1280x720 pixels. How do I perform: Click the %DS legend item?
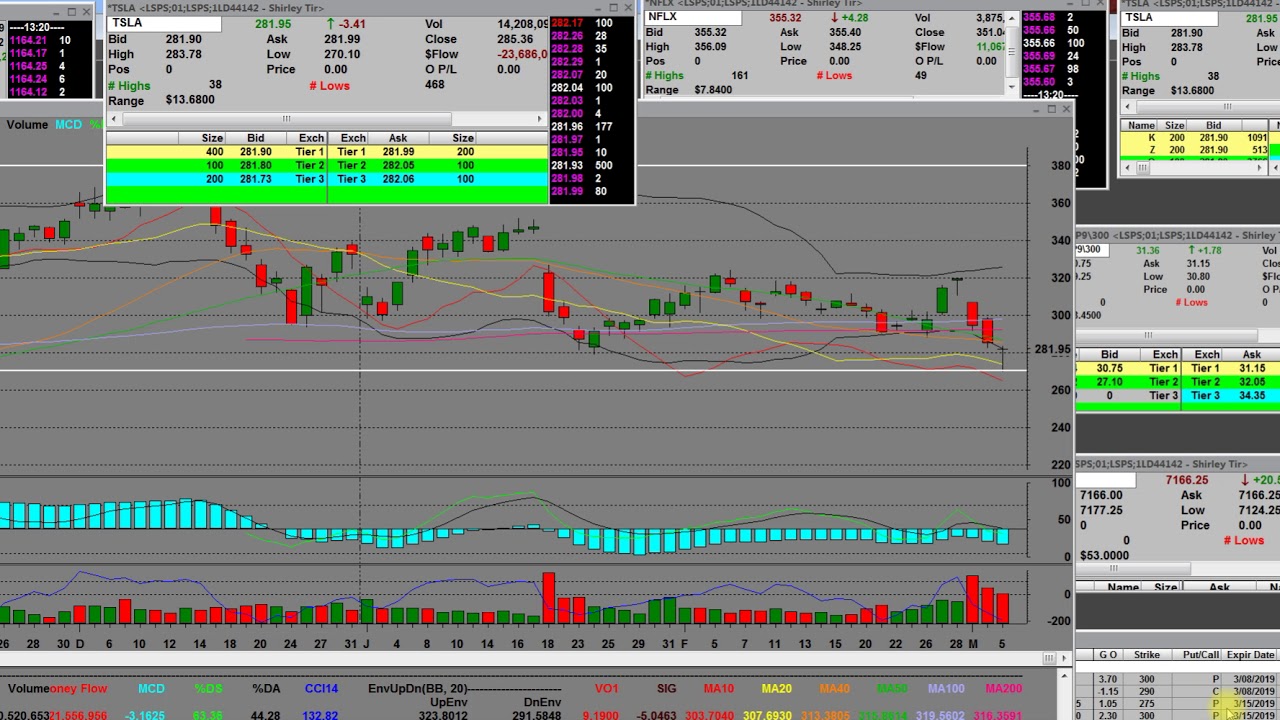pyautogui.click(x=208, y=688)
